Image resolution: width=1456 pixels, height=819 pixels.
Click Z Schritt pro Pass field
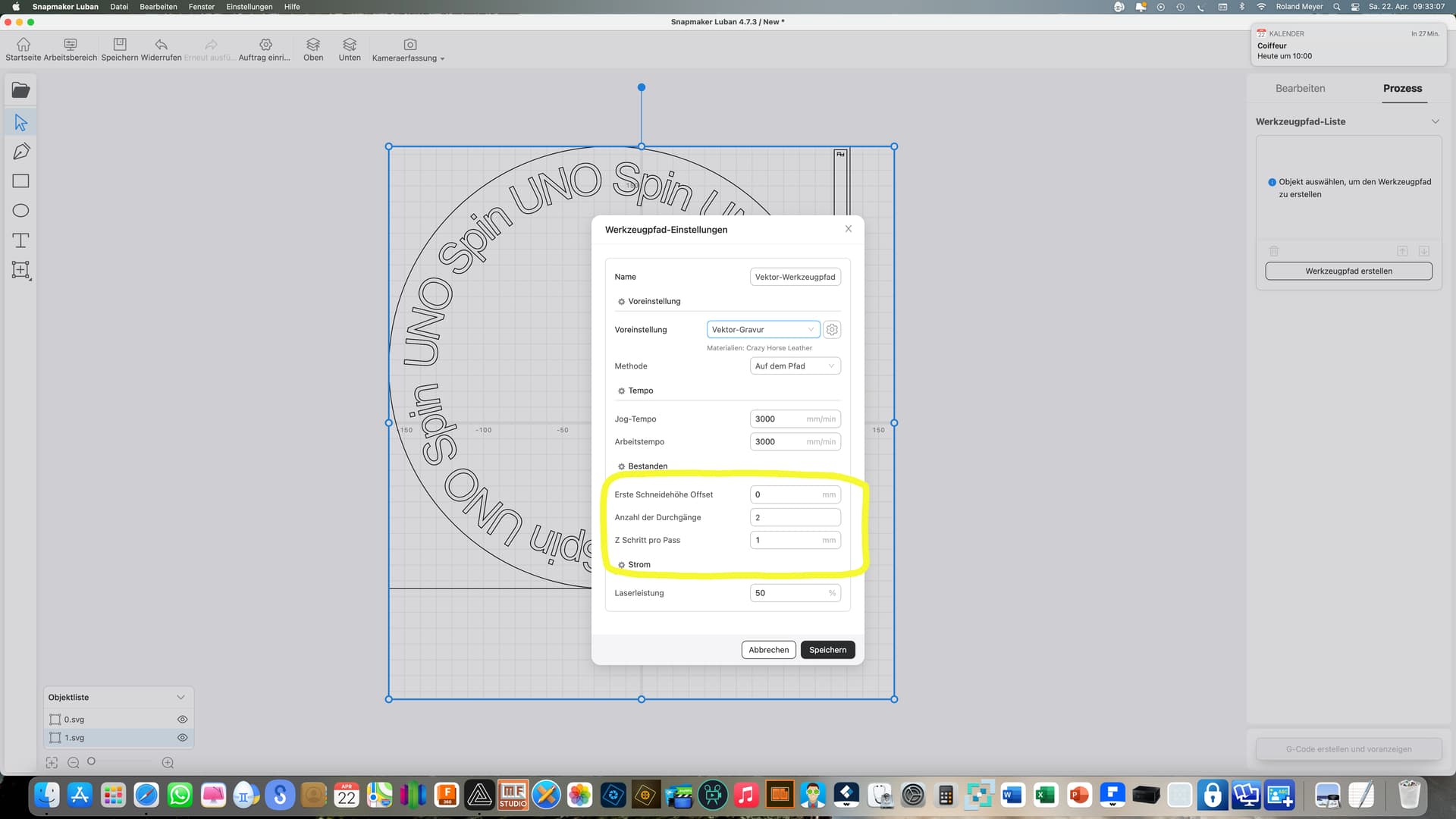(795, 540)
